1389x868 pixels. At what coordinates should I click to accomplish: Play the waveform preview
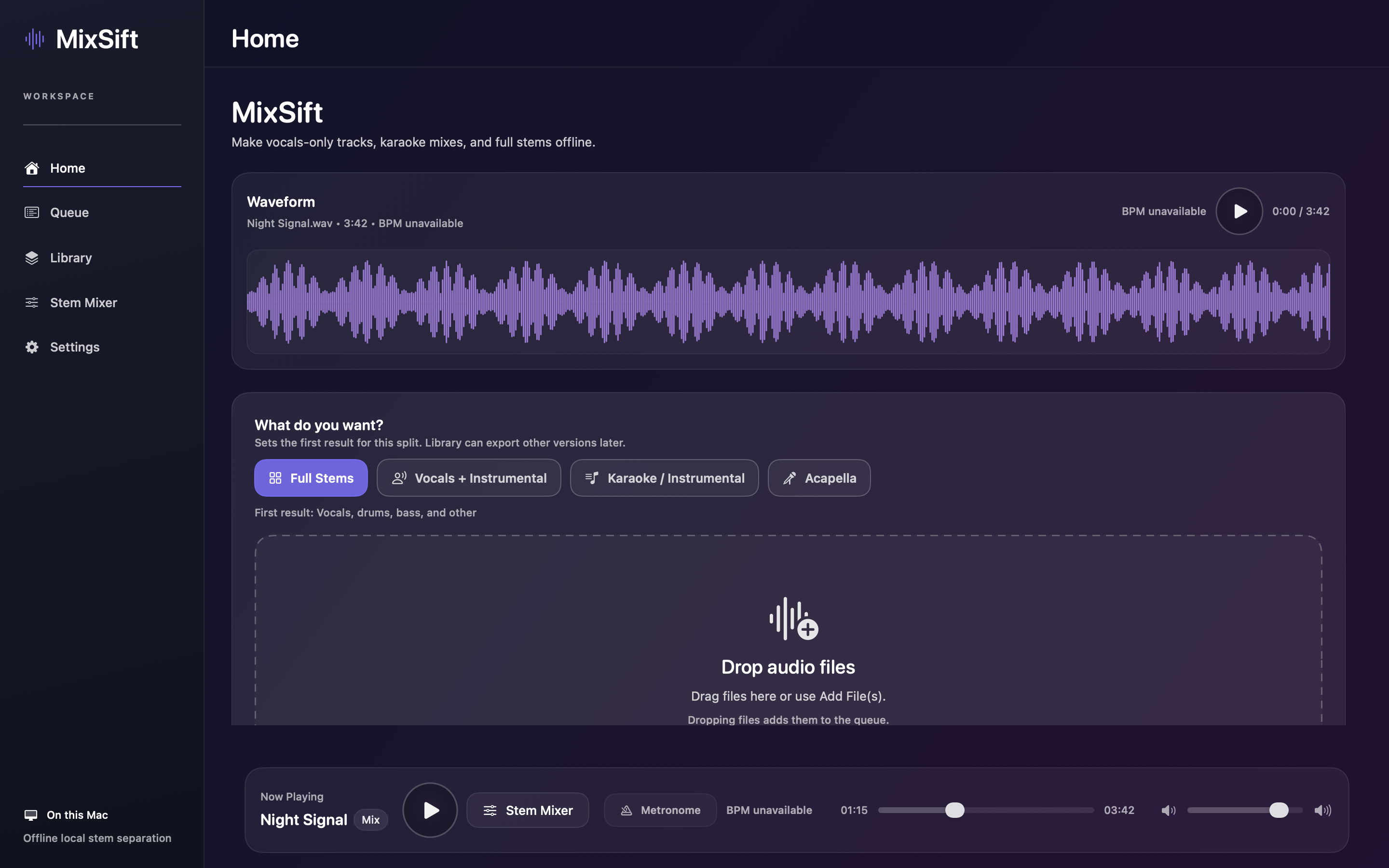pyautogui.click(x=1239, y=211)
